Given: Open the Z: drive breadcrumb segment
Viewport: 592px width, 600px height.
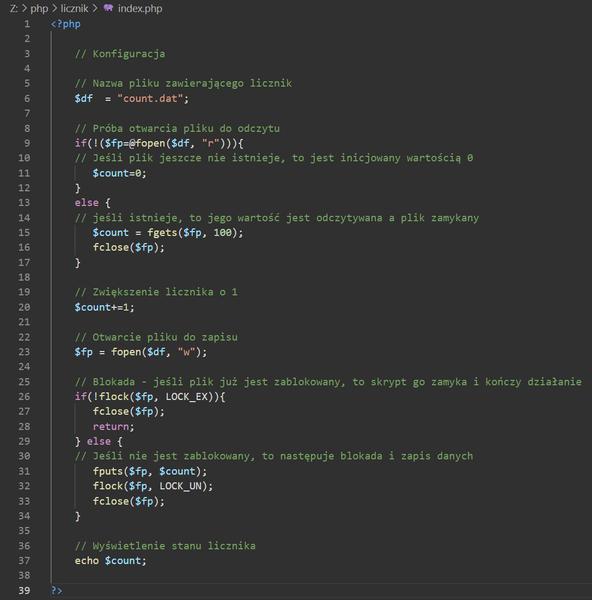Looking at the screenshot, I should point(14,8).
